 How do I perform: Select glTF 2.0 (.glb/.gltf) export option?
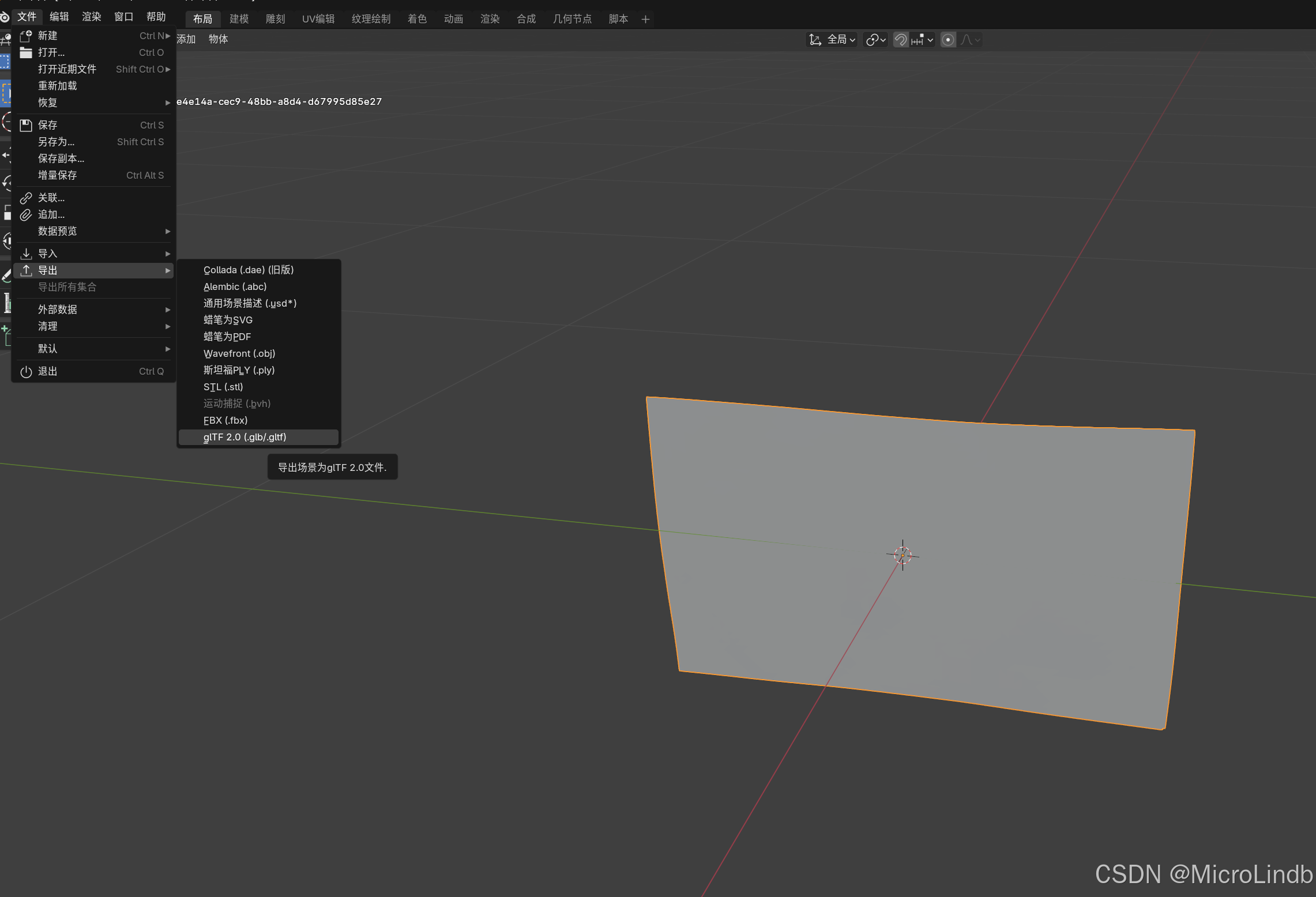(x=245, y=437)
